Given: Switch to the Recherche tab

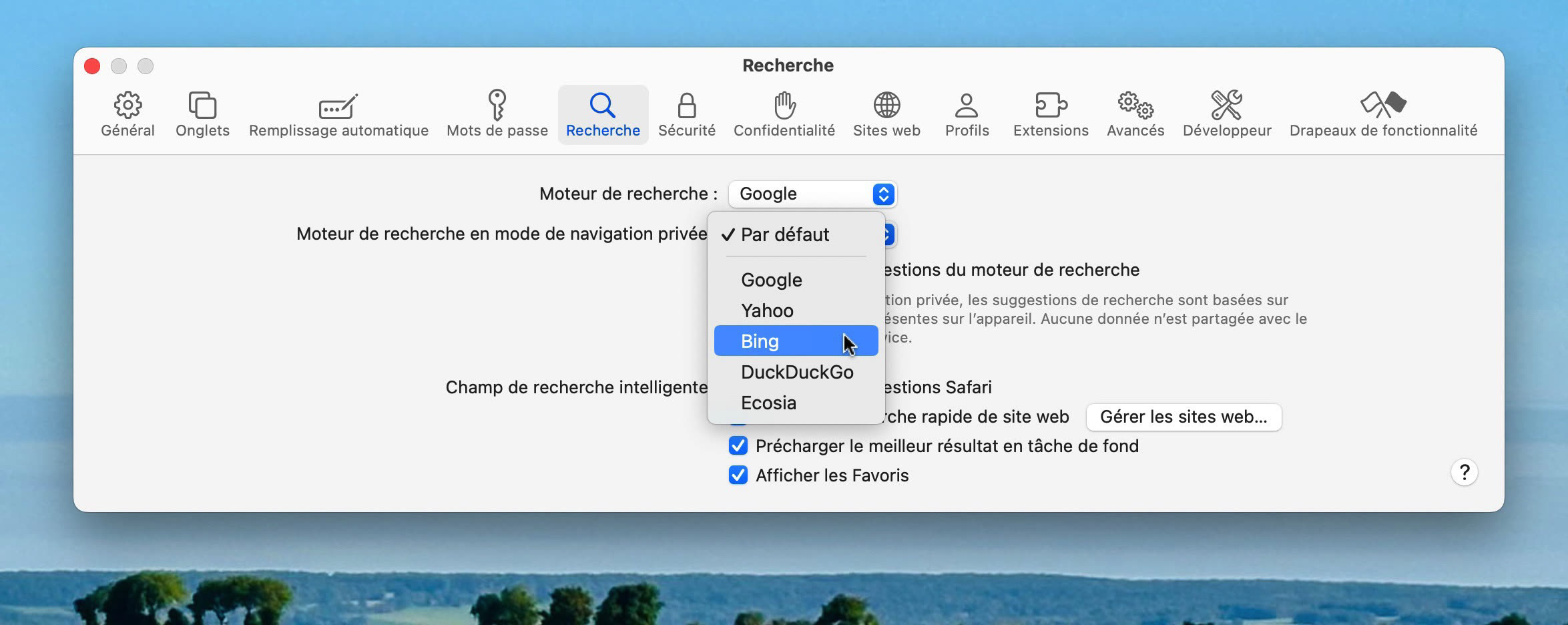Looking at the screenshot, I should [603, 114].
